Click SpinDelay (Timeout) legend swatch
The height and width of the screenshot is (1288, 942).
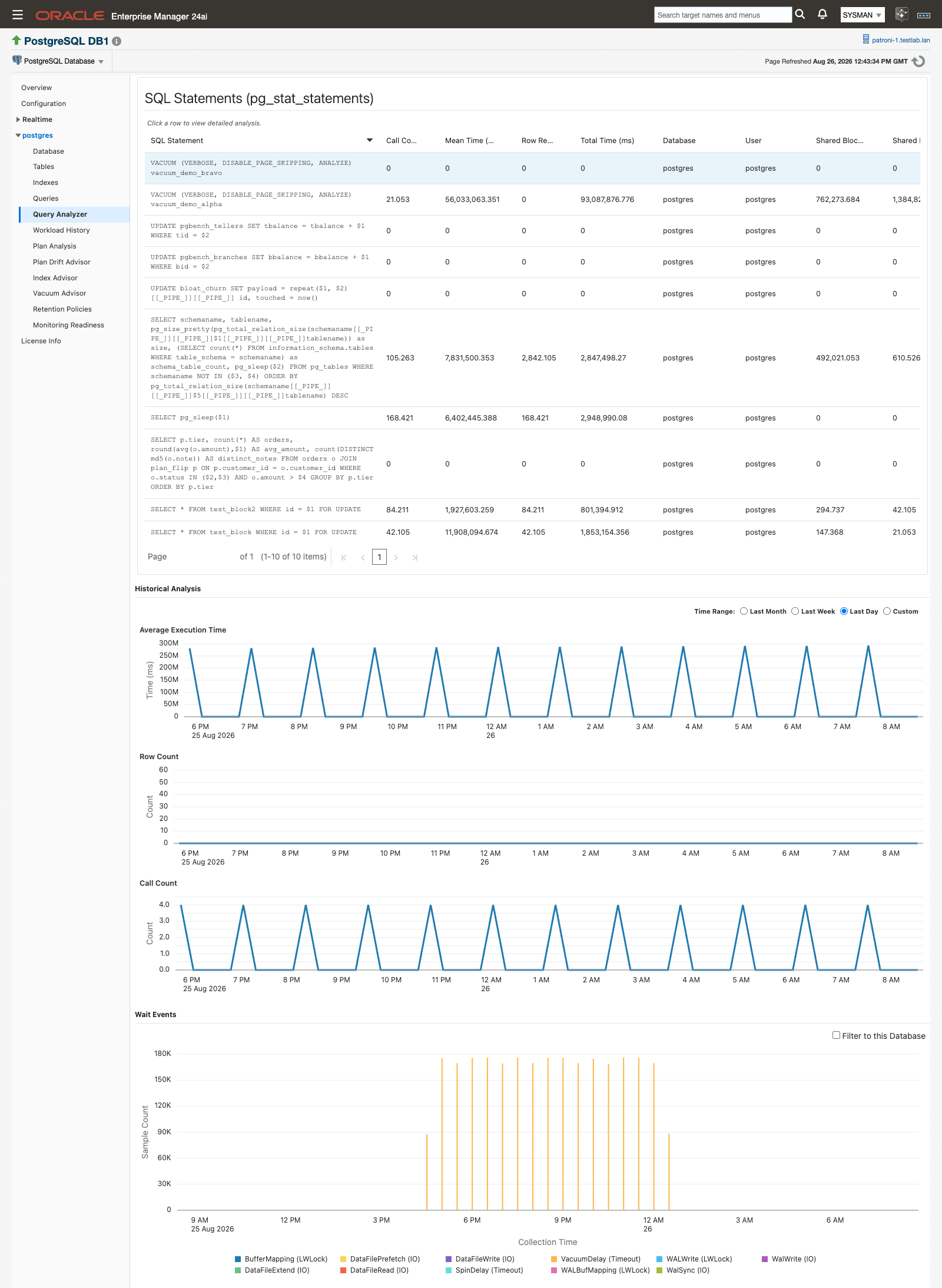(x=449, y=1270)
